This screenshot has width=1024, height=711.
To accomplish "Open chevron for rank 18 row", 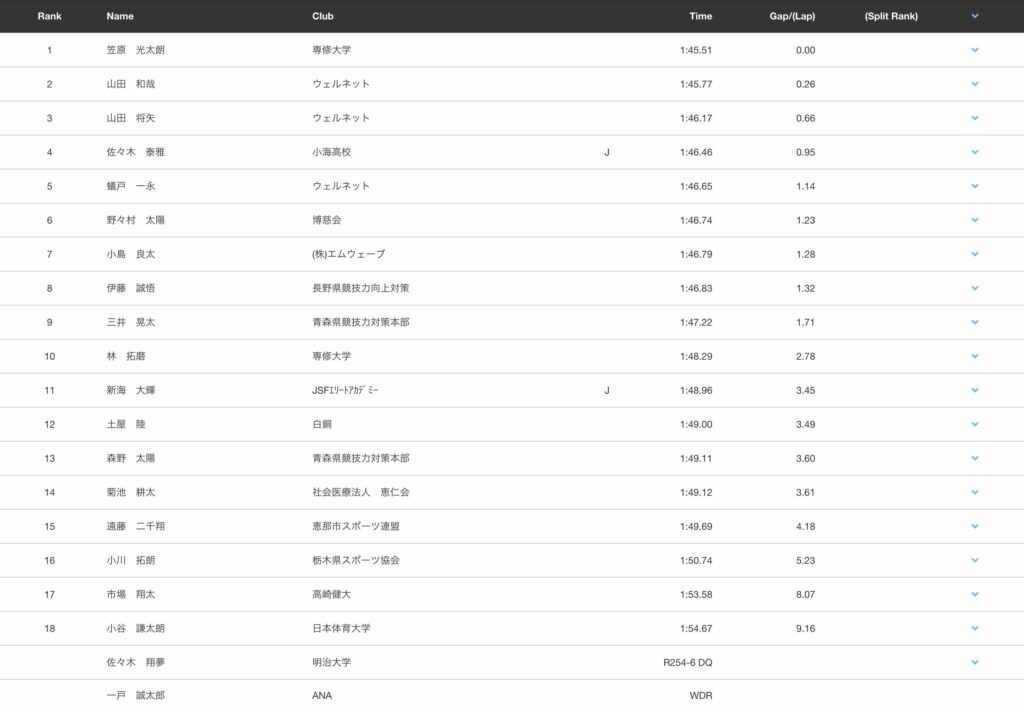I will click(974, 628).
